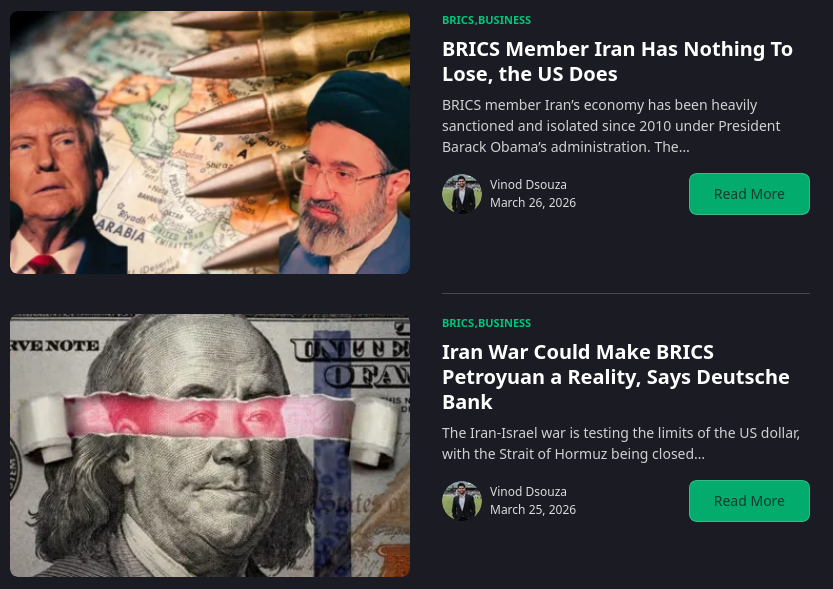Click the divider line between the two articles
The width and height of the screenshot is (833, 589).
[626, 293]
